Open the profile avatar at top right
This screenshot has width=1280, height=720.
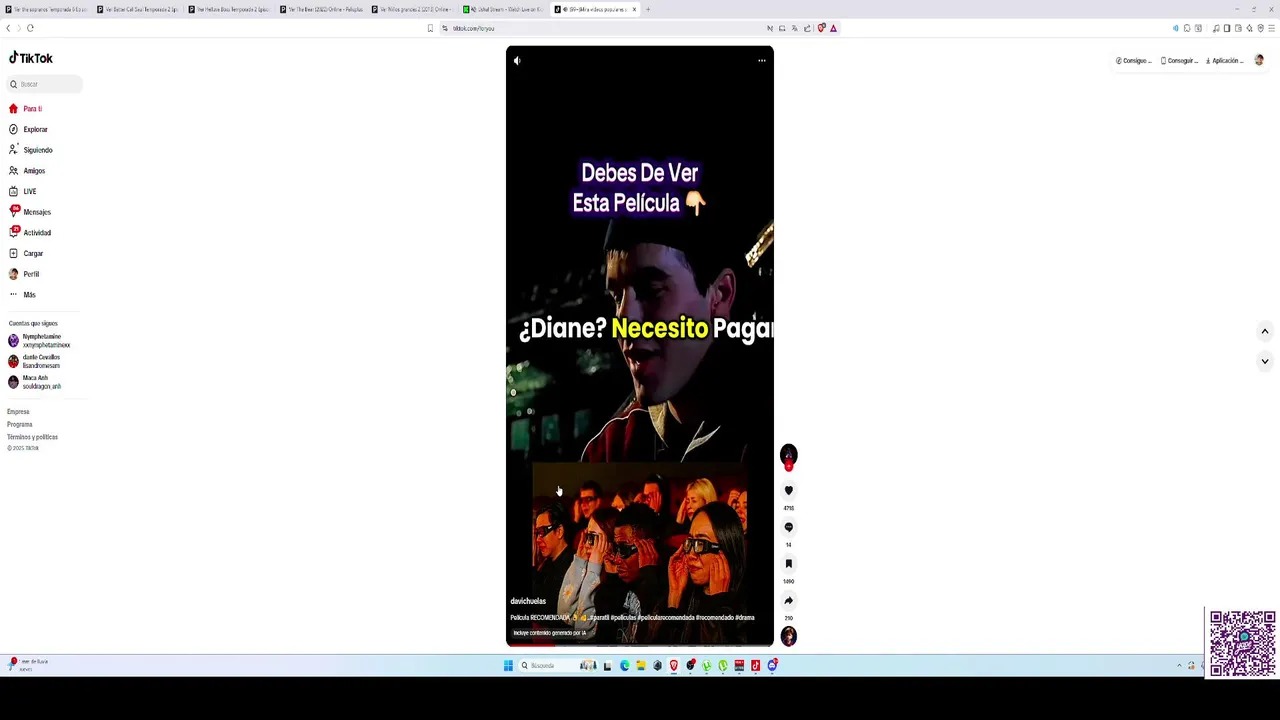(1259, 60)
